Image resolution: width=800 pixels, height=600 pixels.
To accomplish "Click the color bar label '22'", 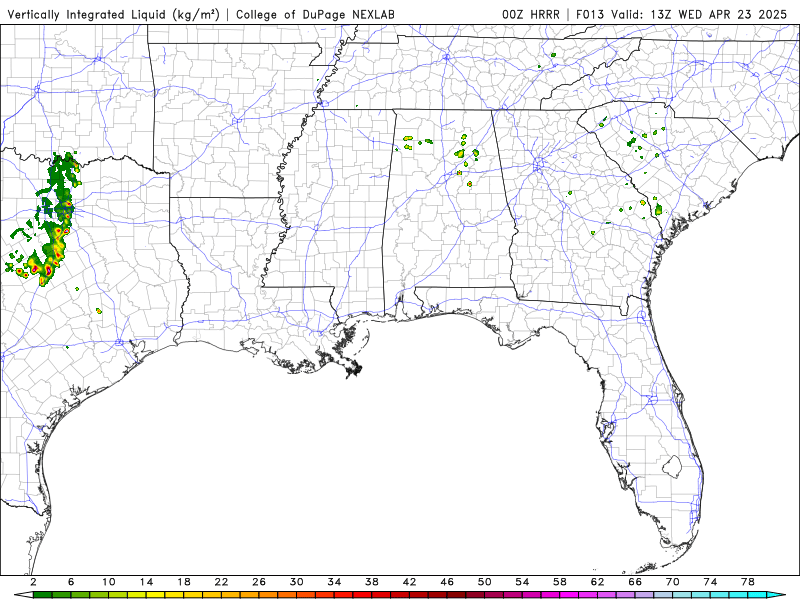I will point(221,582).
